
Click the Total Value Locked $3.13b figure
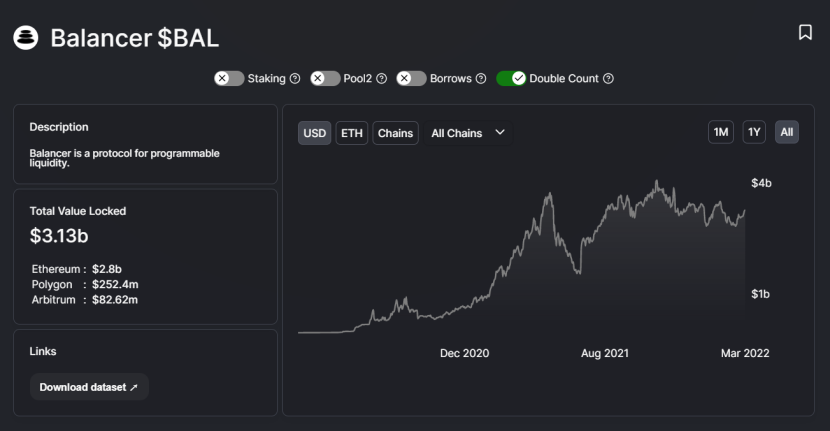click(x=59, y=236)
